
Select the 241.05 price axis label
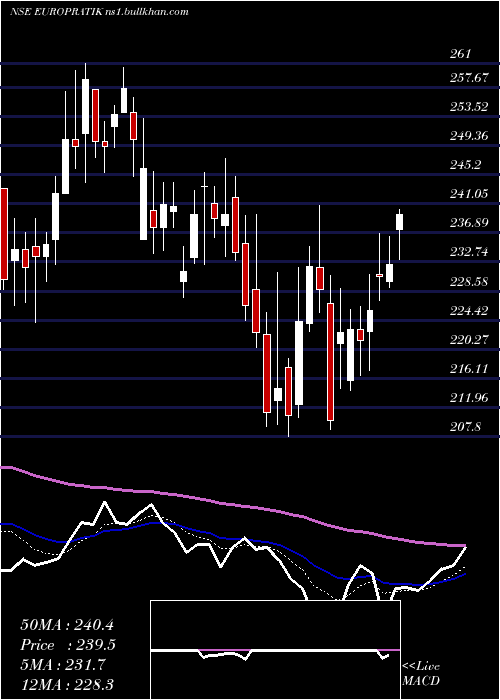pyautogui.click(x=469, y=194)
